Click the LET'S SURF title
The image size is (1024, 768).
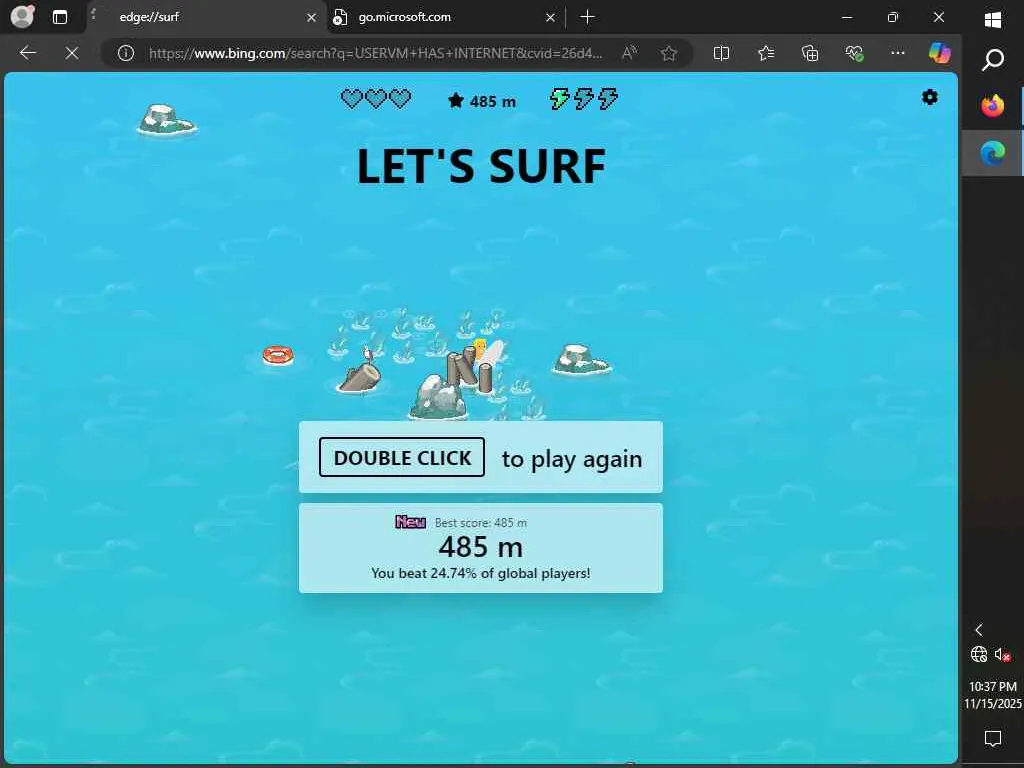[x=481, y=167]
